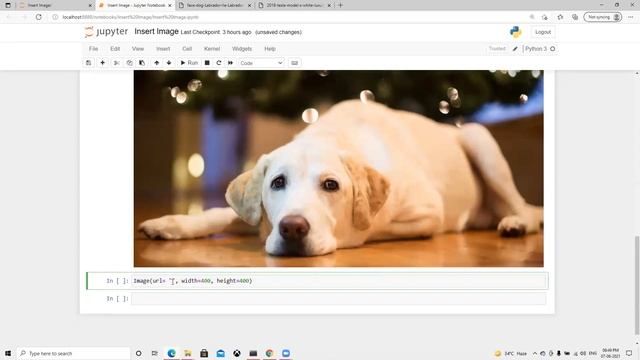Click the Type here to search box
640x360 pixels.
pyautogui.click(x=73, y=353)
